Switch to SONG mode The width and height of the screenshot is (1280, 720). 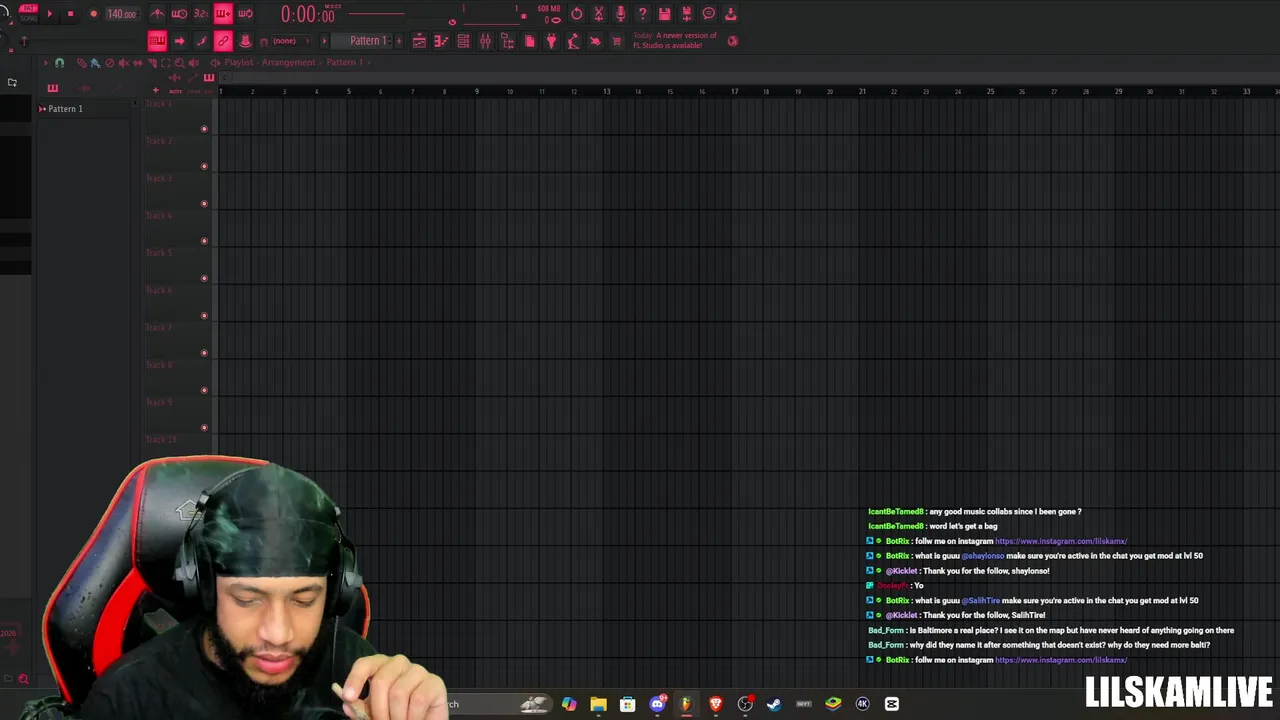(x=28, y=18)
